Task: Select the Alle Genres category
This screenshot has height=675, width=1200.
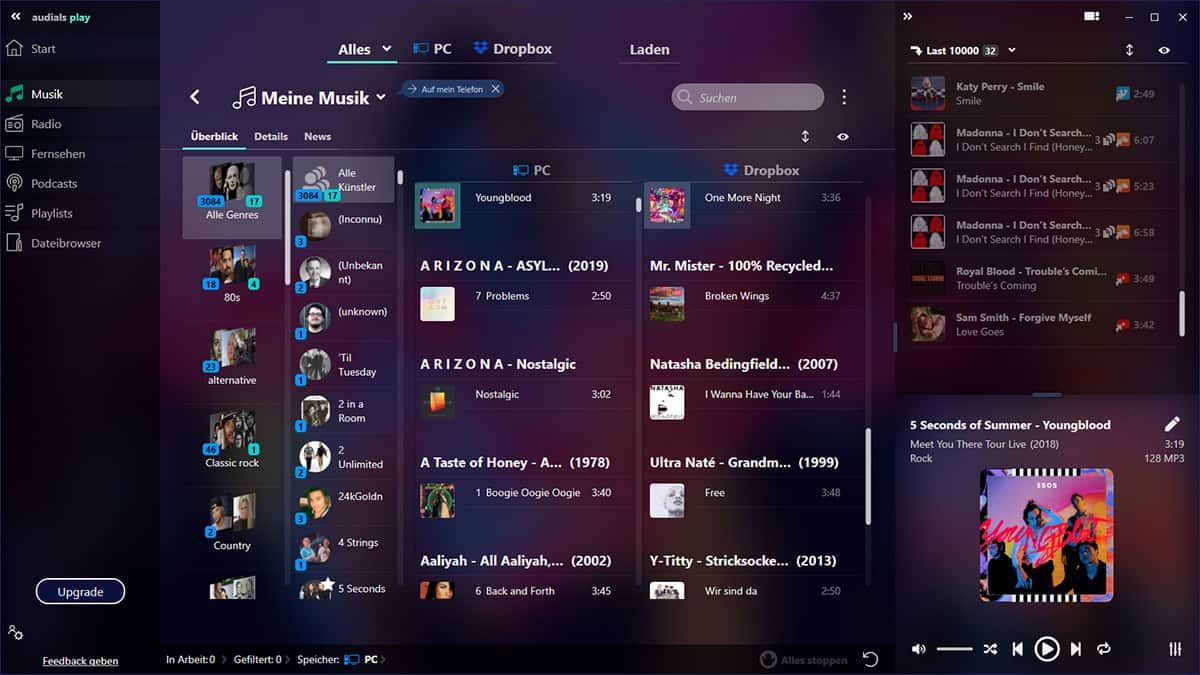Action: 232,197
